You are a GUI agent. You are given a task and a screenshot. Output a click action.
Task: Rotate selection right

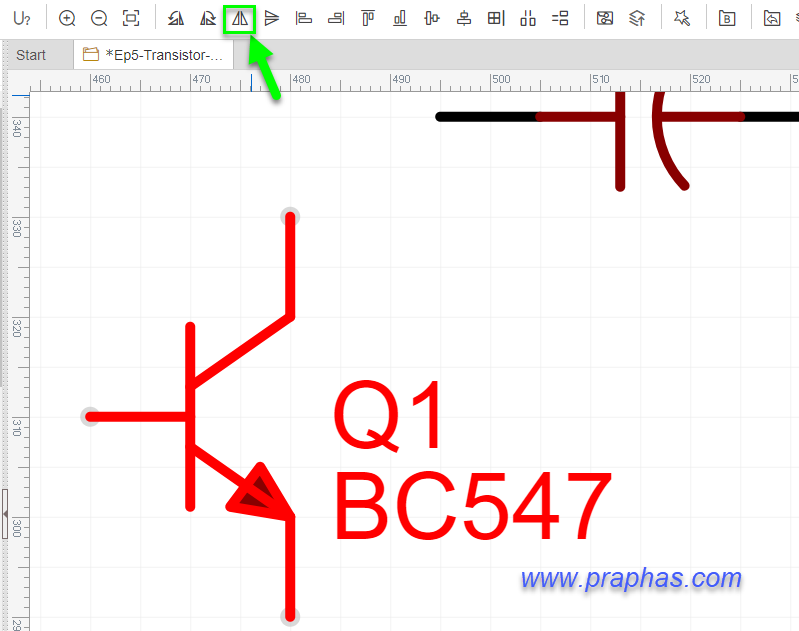click(208, 19)
